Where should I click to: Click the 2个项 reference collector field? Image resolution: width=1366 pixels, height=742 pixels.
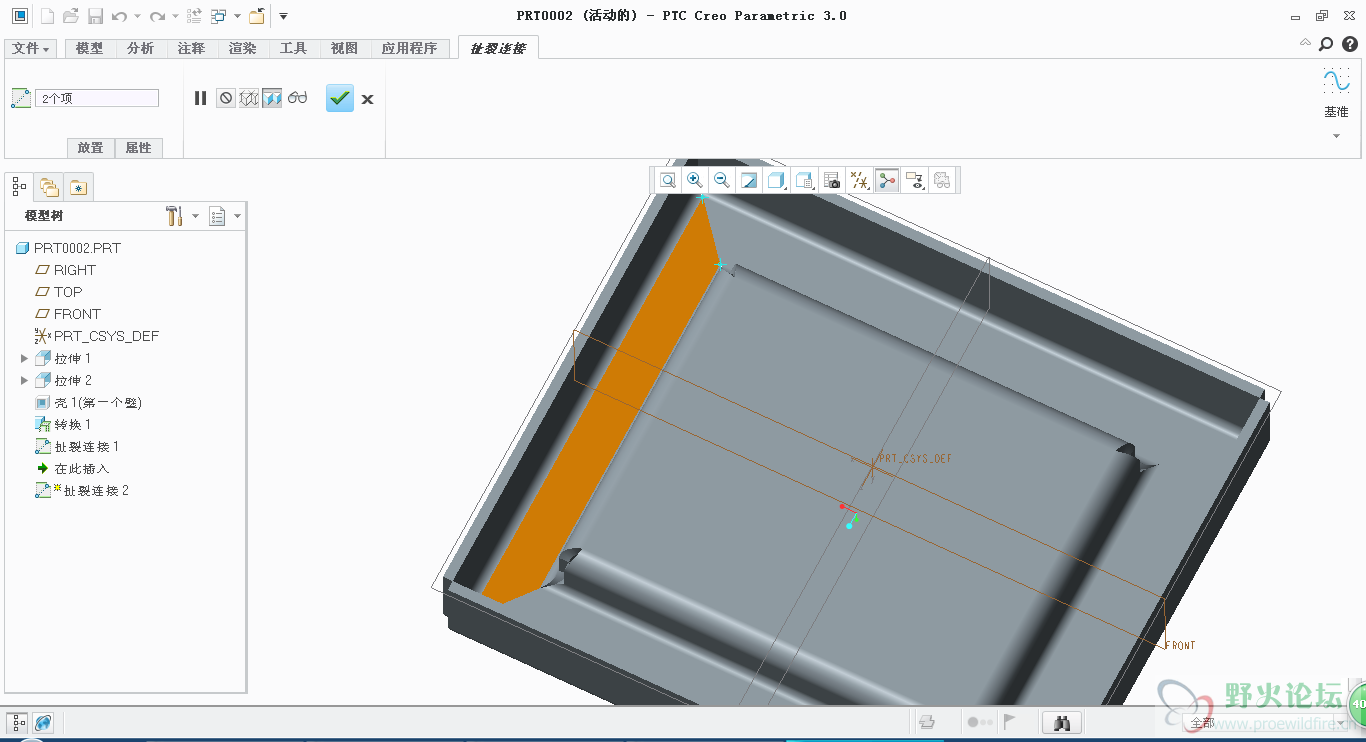pyautogui.click(x=97, y=98)
